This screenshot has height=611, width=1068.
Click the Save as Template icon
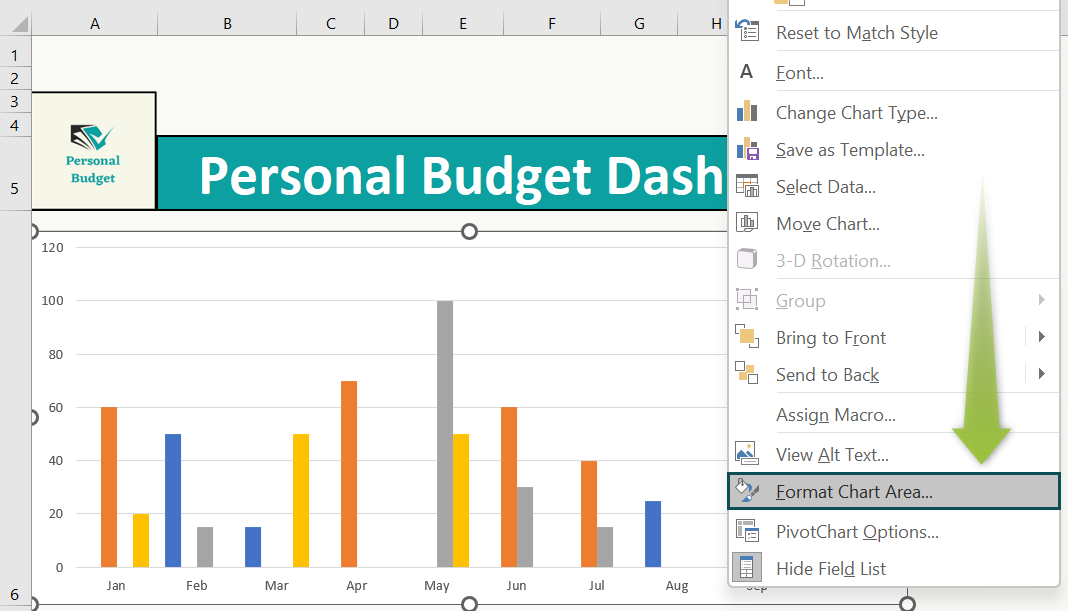[x=747, y=148]
